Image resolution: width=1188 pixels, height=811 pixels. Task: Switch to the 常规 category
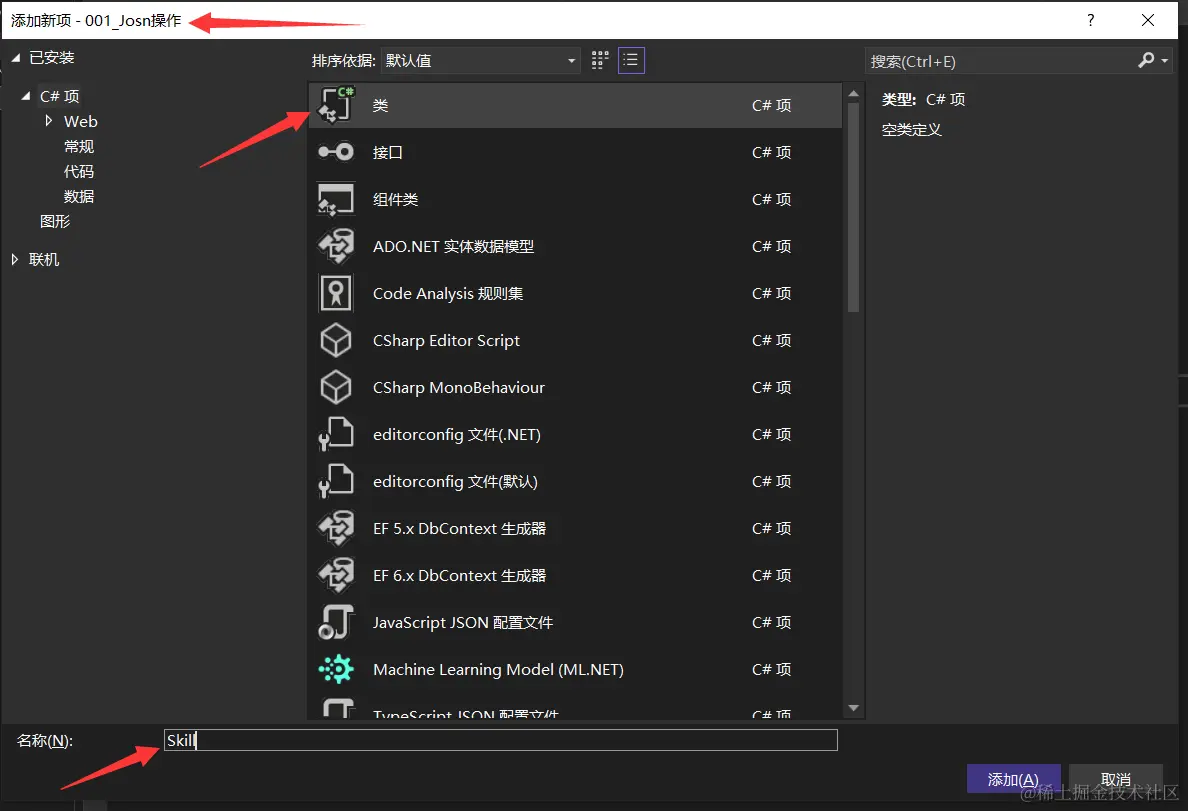click(x=78, y=146)
